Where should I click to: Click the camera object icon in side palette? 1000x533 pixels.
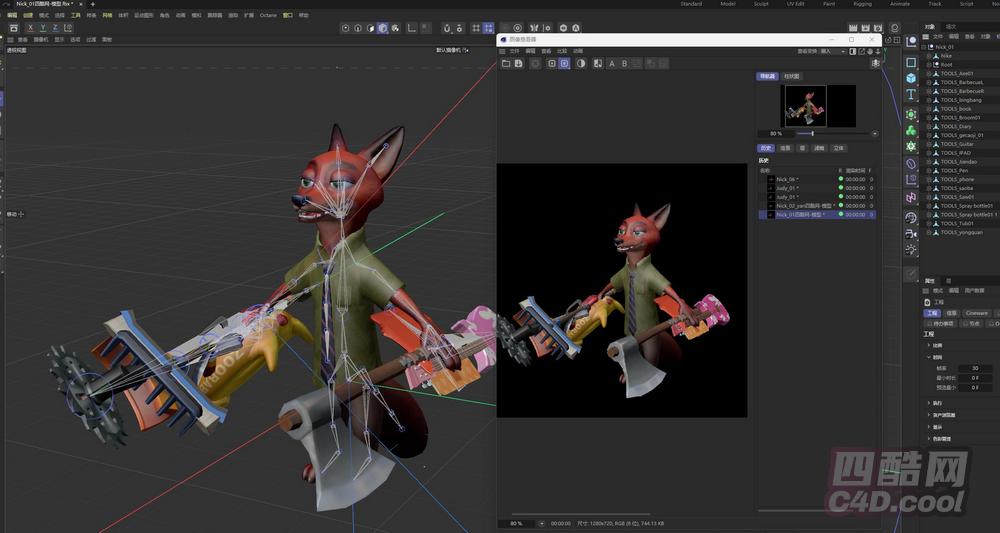(x=911, y=233)
